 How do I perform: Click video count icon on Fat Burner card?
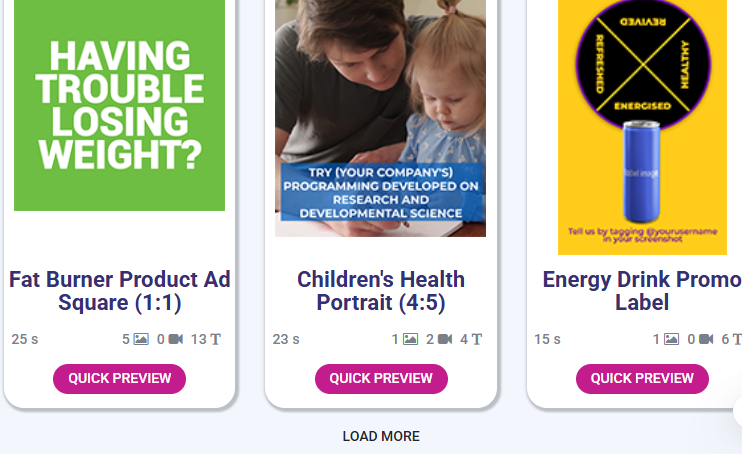(176, 339)
